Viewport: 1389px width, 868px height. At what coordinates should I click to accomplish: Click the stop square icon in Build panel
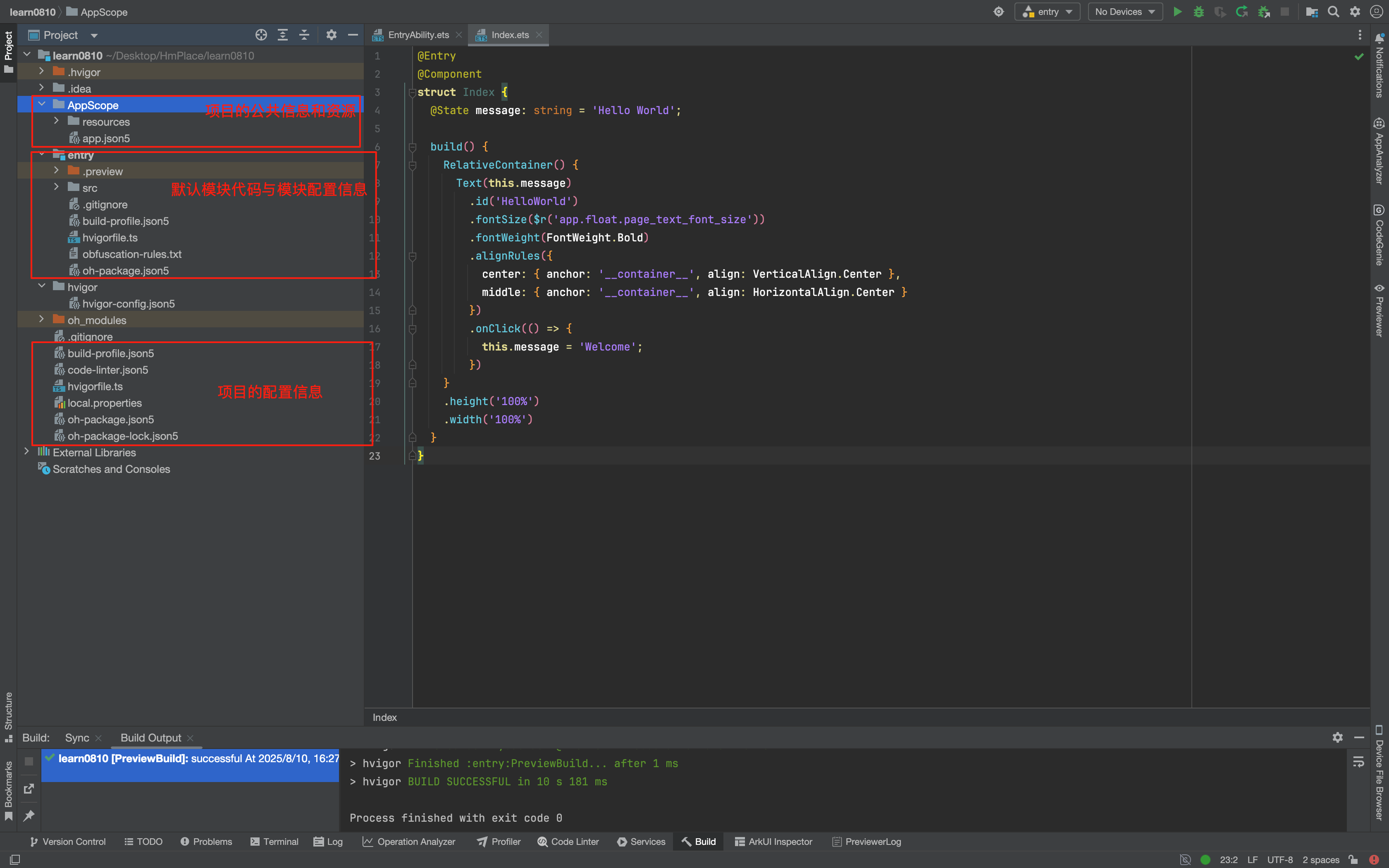(x=29, y=761)
